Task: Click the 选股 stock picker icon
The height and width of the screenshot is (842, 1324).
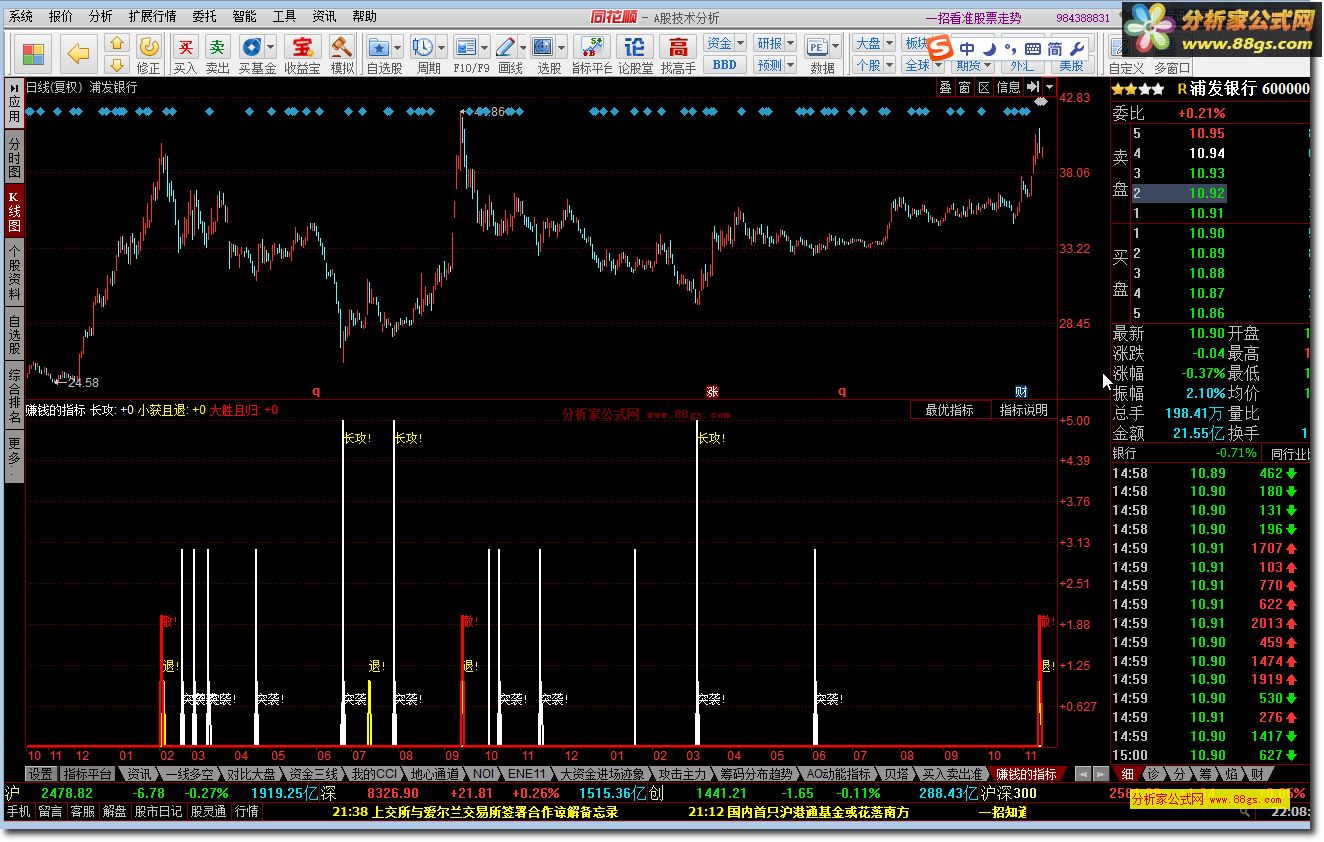Action: point(543,47)
